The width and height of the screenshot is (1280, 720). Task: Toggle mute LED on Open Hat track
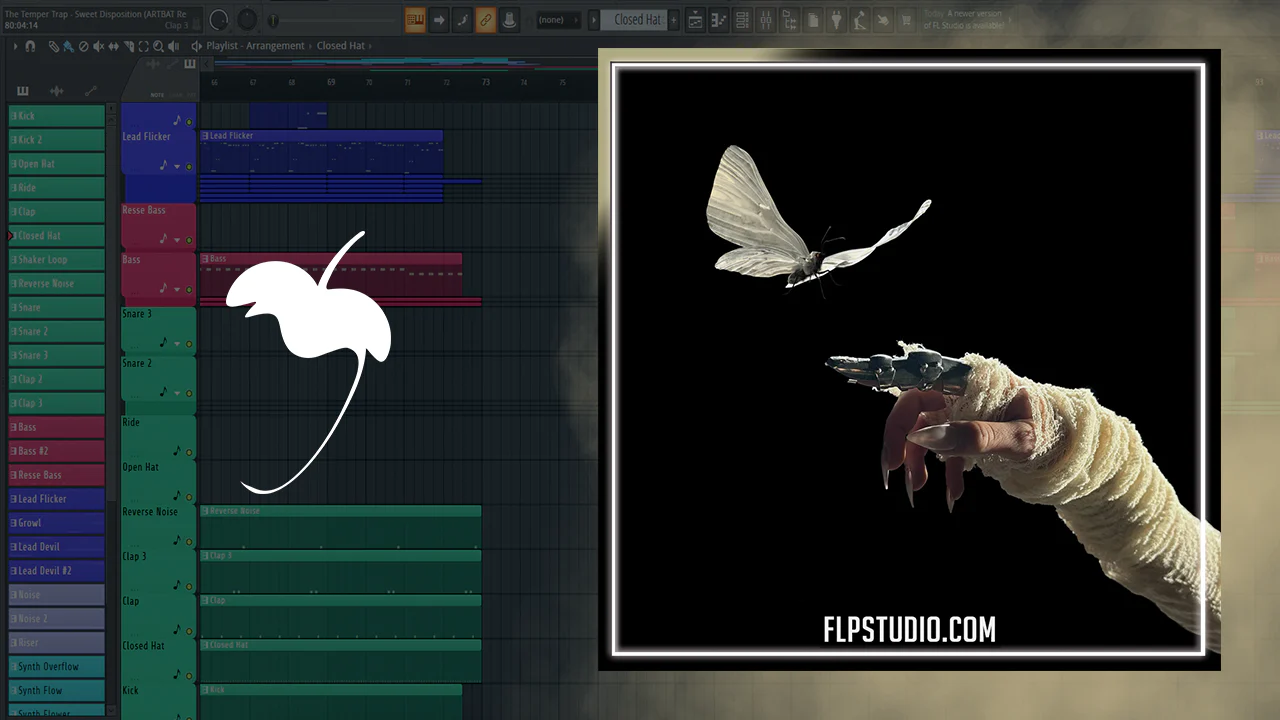[189, 497]
